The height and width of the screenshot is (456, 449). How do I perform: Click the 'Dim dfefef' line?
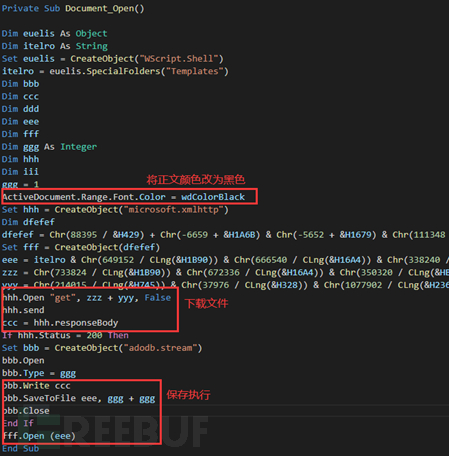pyautogui.click(x=28, y=222)
